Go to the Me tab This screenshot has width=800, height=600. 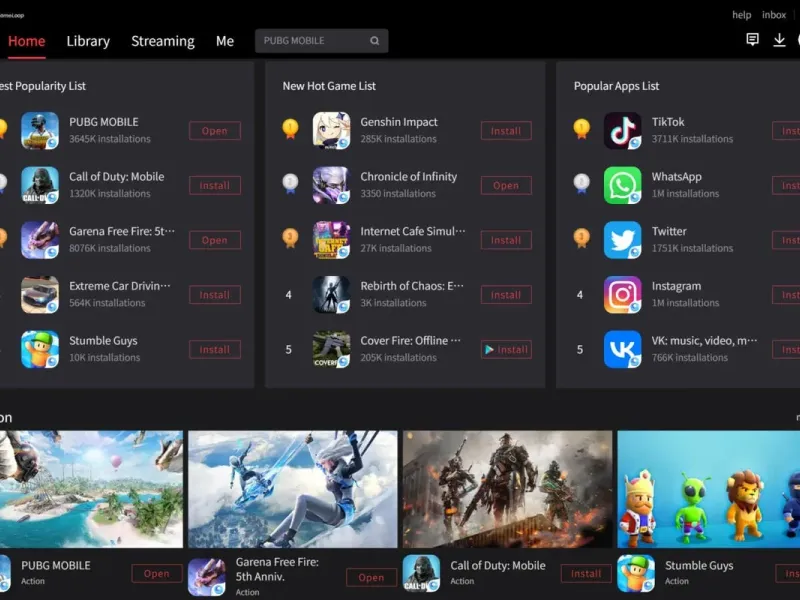225,41
